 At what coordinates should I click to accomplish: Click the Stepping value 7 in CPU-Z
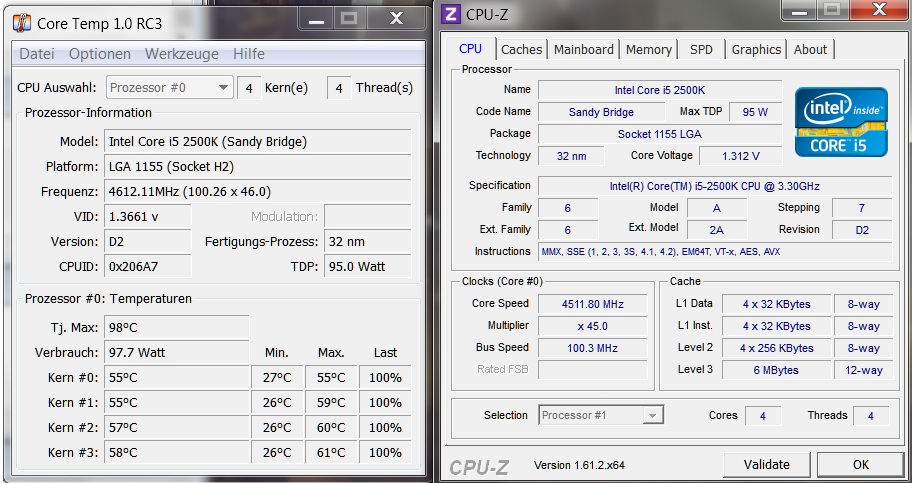[x=862, y=208]
